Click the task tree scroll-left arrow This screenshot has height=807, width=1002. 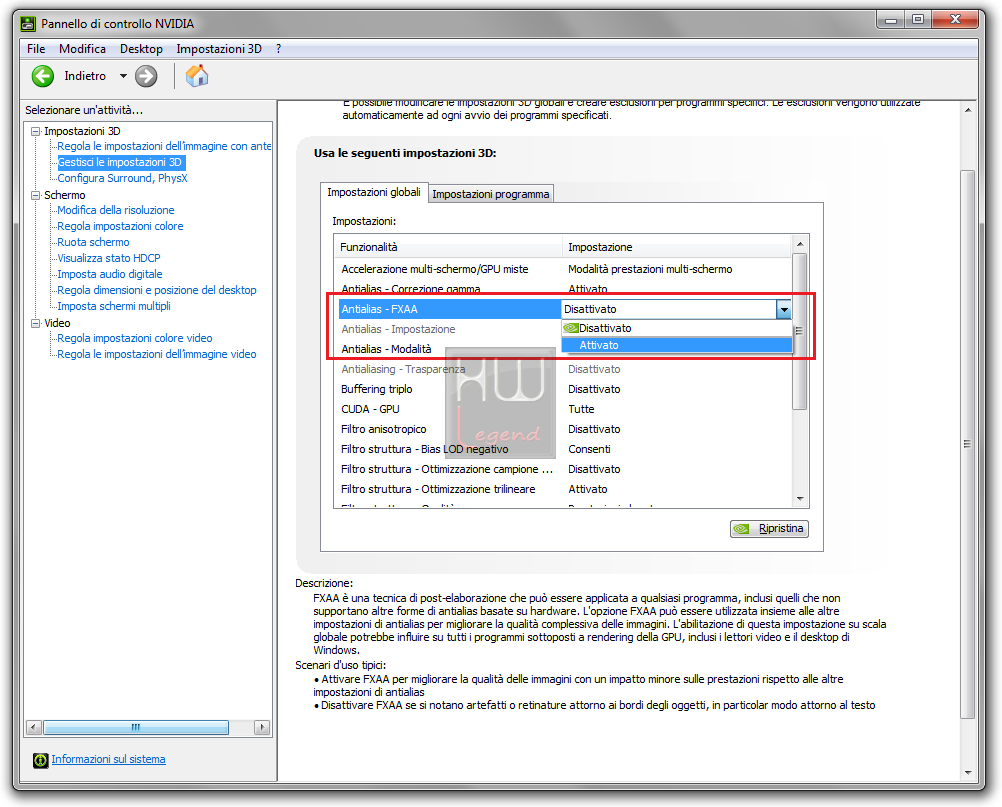[x=34, y=728]
